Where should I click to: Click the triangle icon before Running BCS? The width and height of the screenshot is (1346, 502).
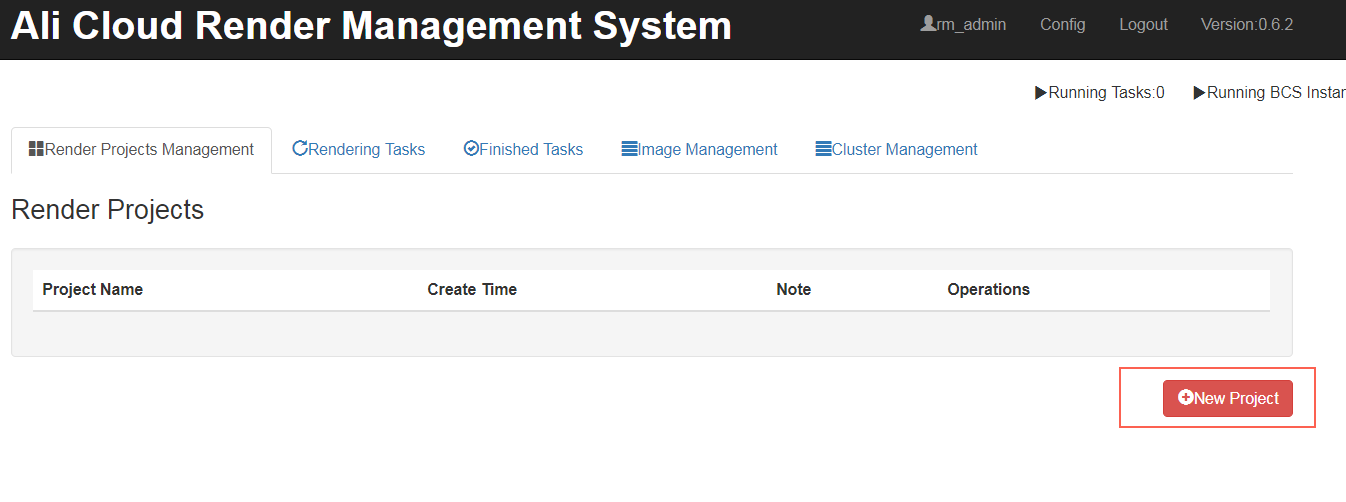[x=1200, y=93]
